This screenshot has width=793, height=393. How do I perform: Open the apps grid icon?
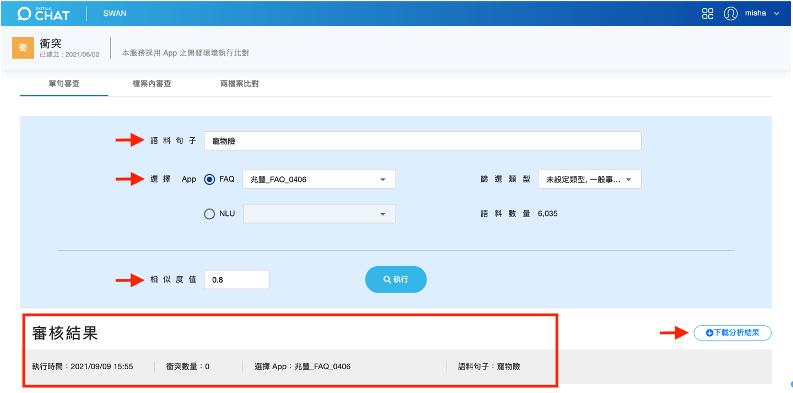(x=708, y=14)
